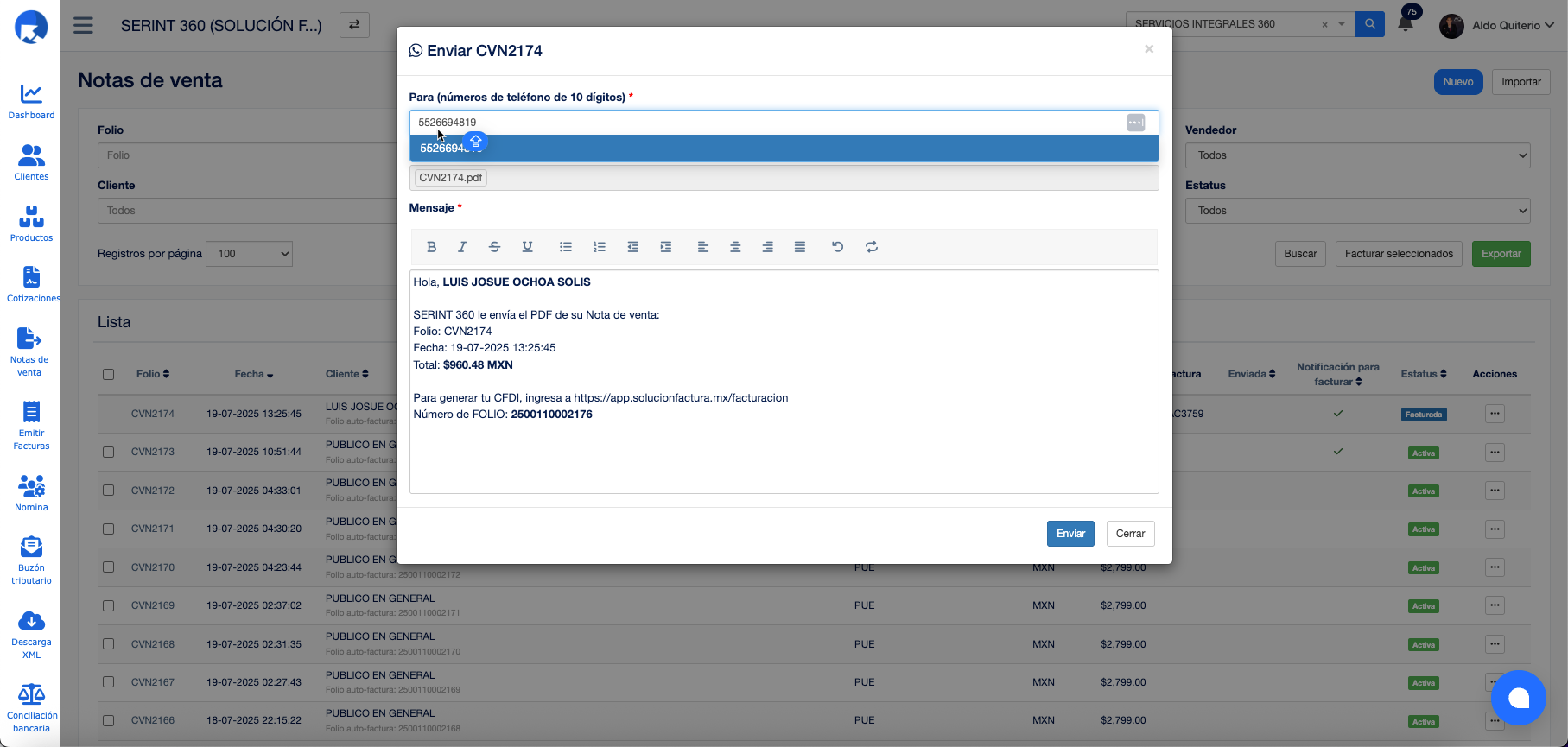
Task: Open the Vendedor dropdown
Action: click(x=1357, y=155)
